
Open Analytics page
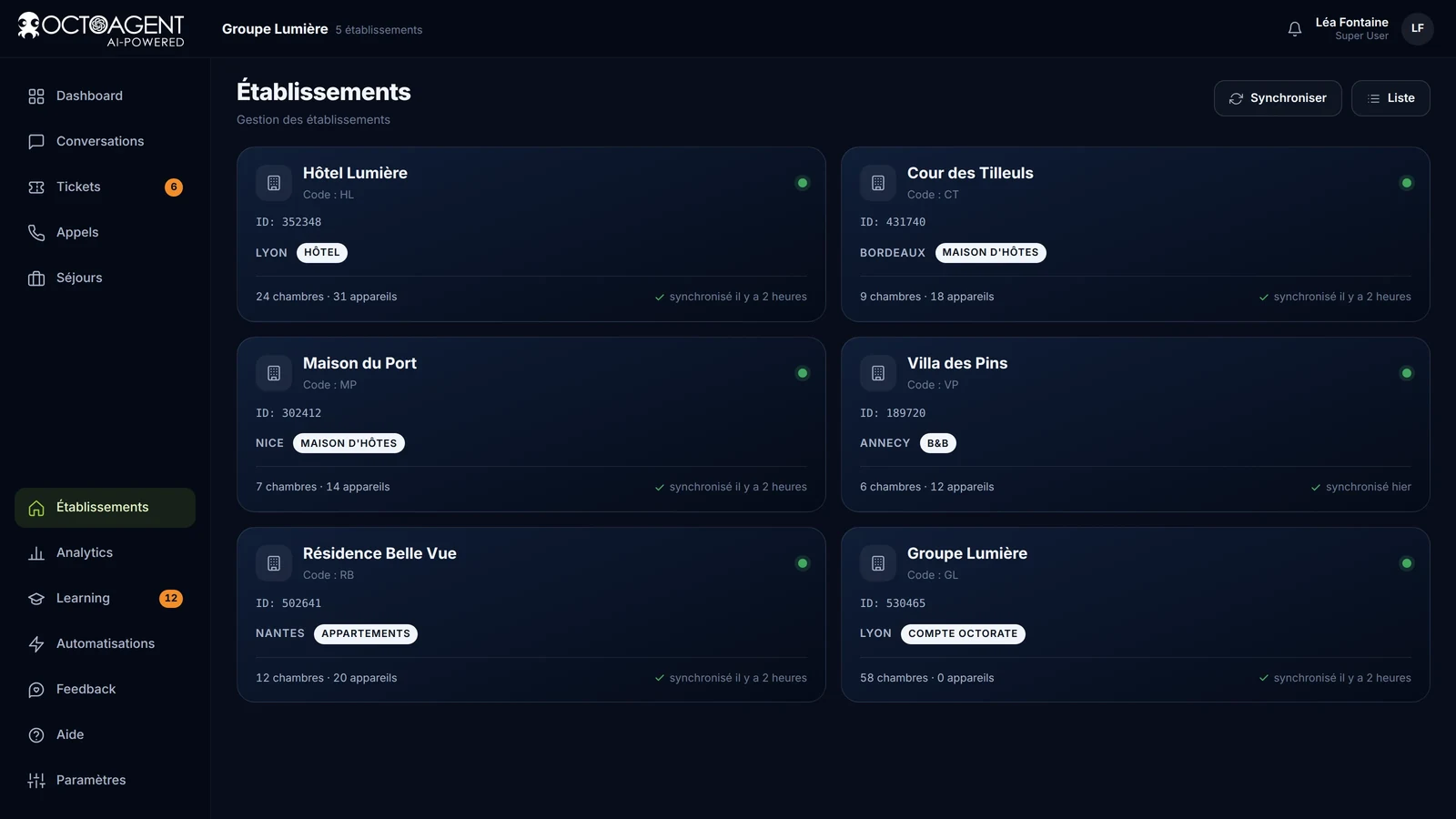click(105, 553)
